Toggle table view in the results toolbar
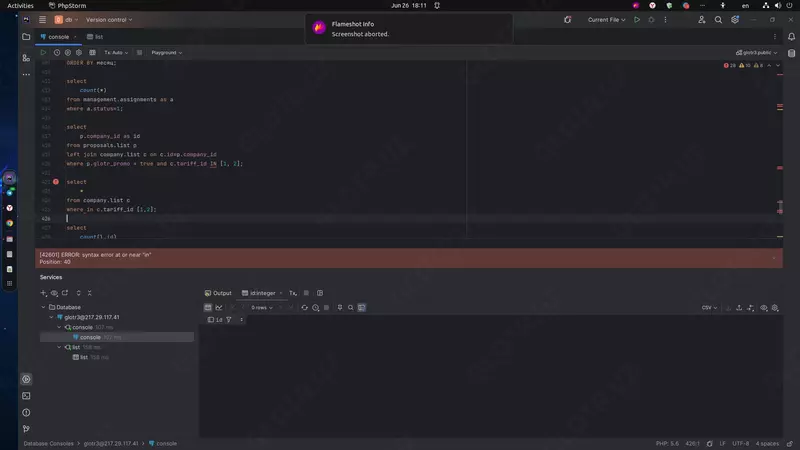Image resolution: width=800 pixels, height=450 pixels. tap(208, 307)
